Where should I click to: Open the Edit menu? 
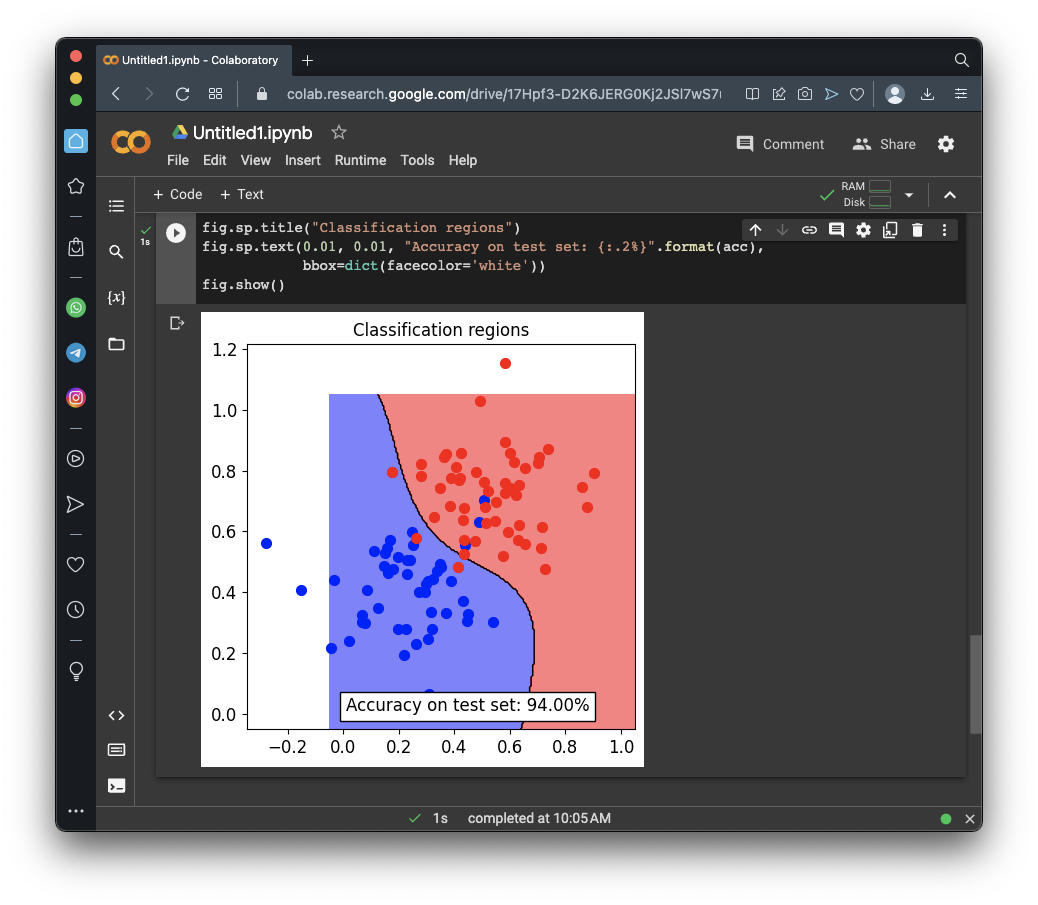(x=214, y=160)
